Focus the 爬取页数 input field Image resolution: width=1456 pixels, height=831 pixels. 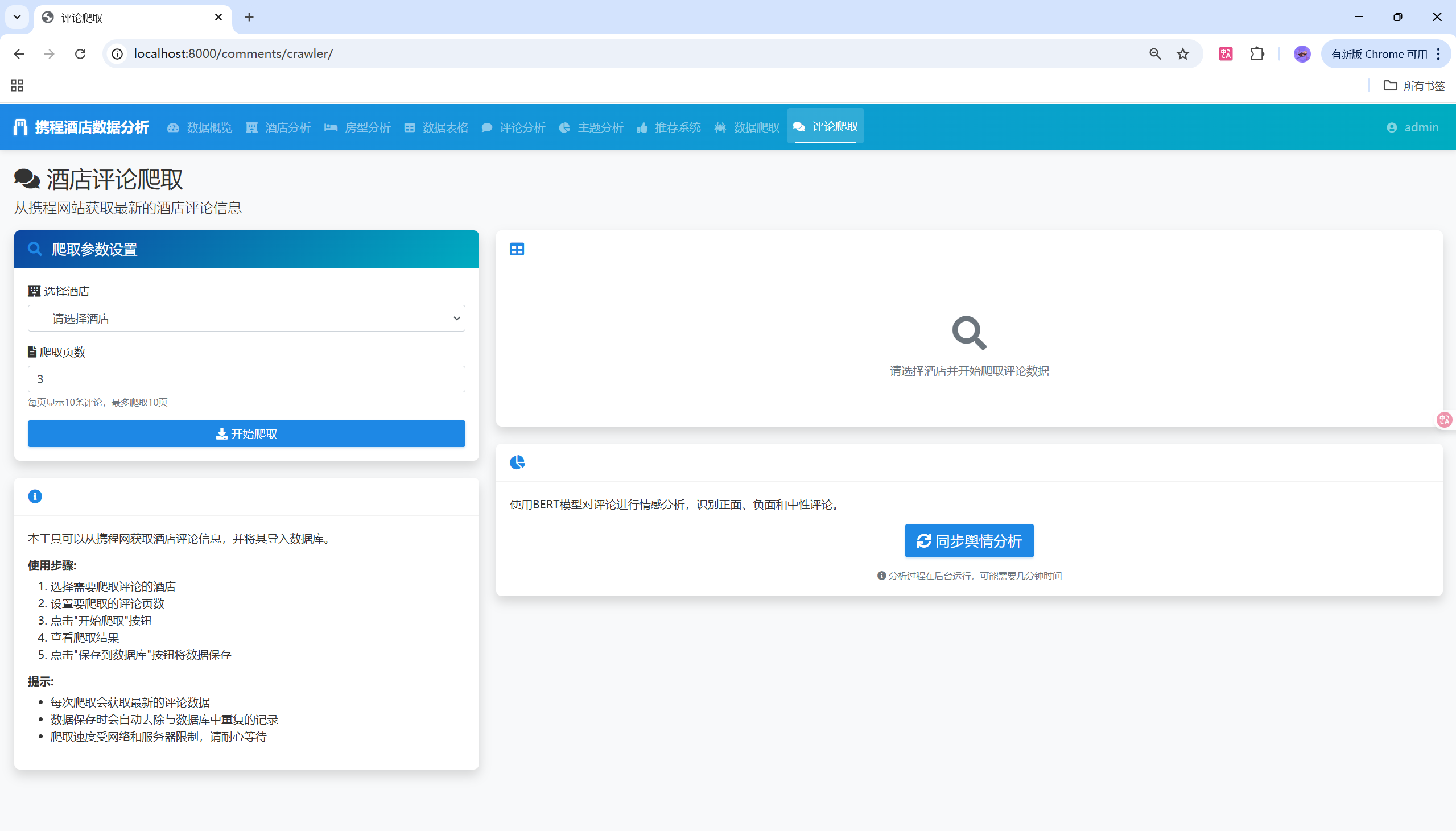pyautogui.click(x=246, y=379)
